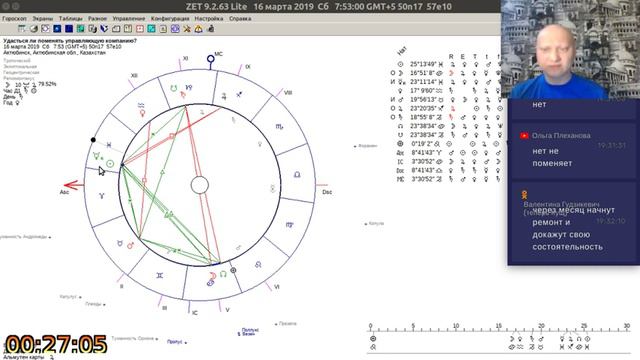Click the 20 mark on degree ruler
Screen dimensions: 640x360
pyautogui.click(x=541, y=326)
